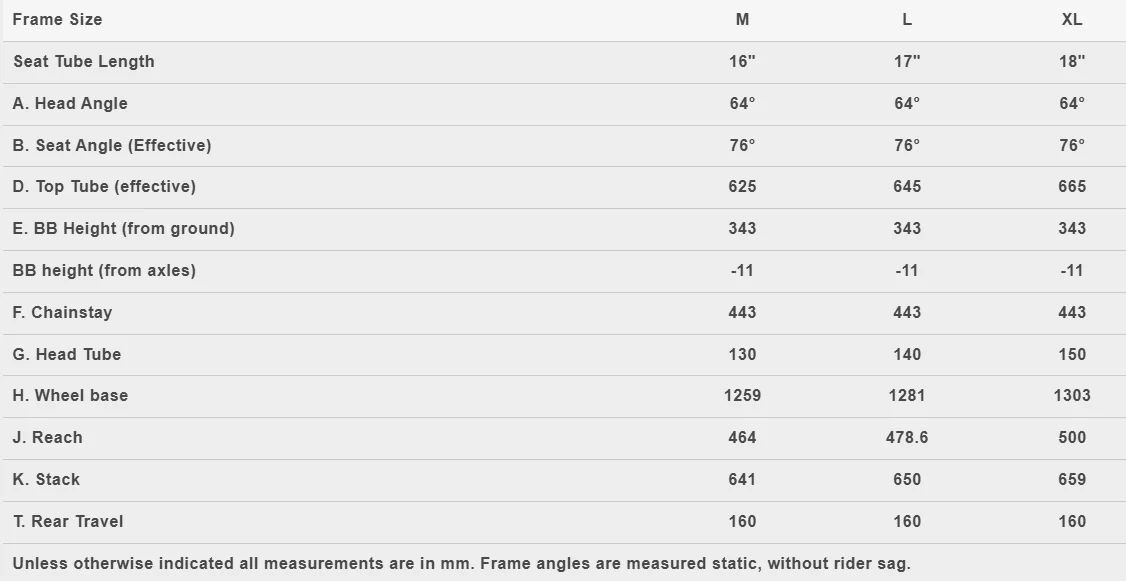Select the XL size column header
This screenshot has height=581, width=1126.
coord(1072,19)
